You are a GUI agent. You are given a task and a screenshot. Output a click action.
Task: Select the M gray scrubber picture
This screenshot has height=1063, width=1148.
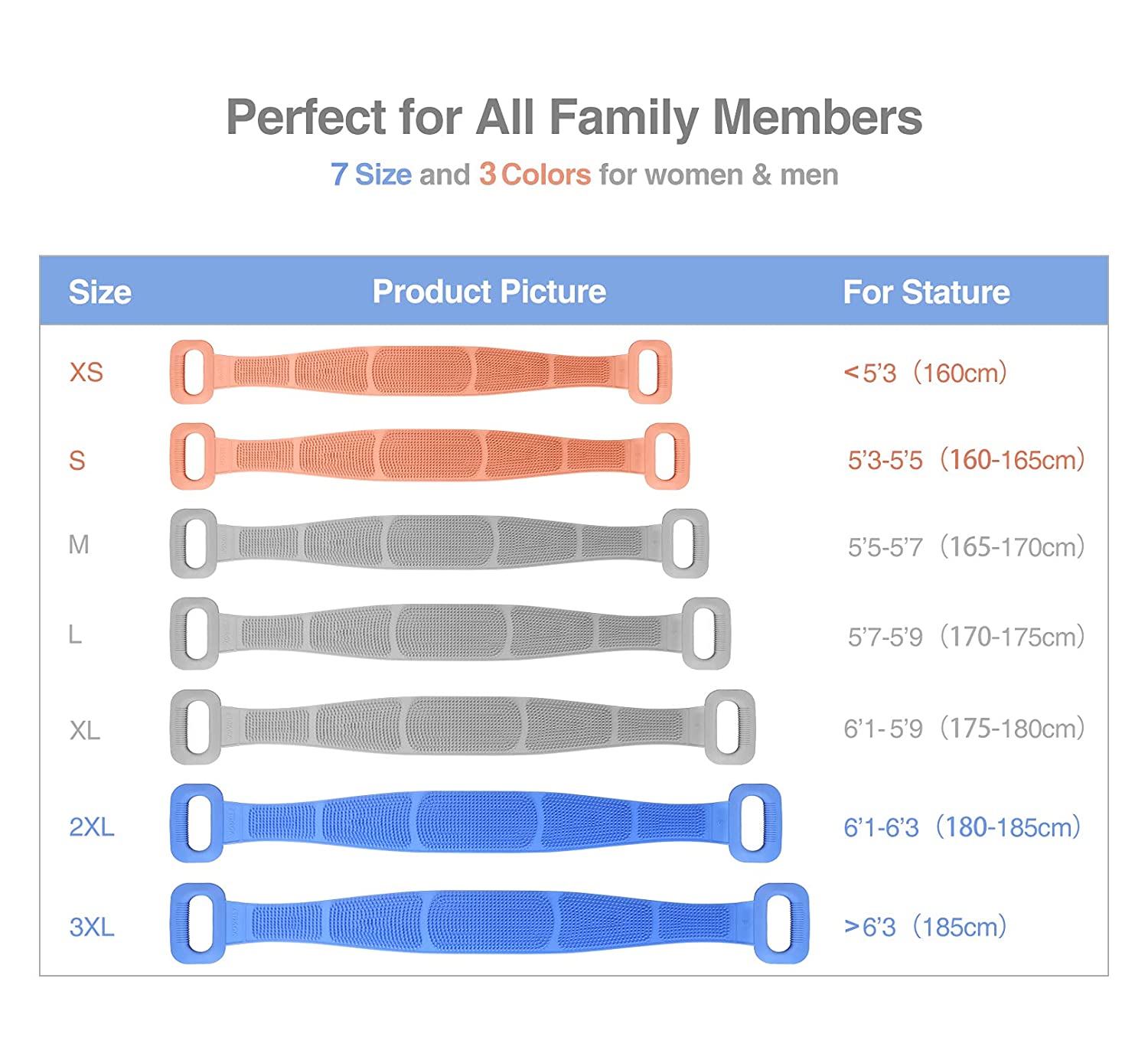(x=439, y=543)
